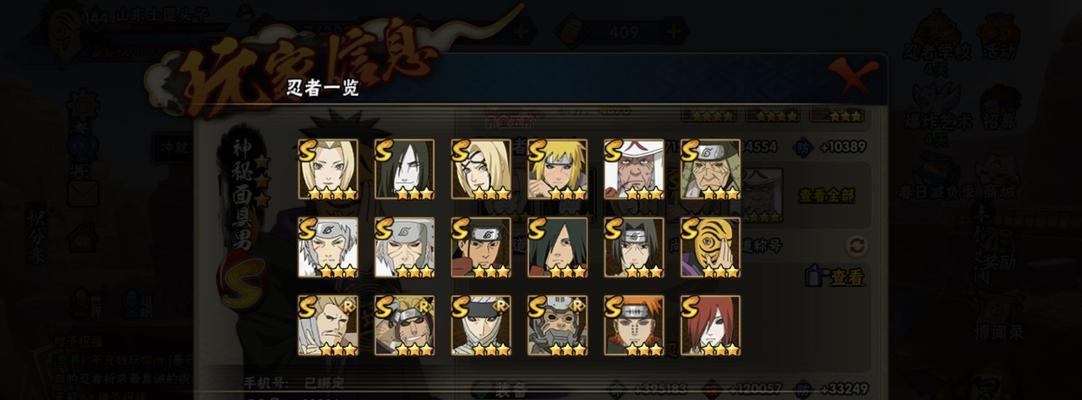Open the envelope mail icon

click(83, 193)
